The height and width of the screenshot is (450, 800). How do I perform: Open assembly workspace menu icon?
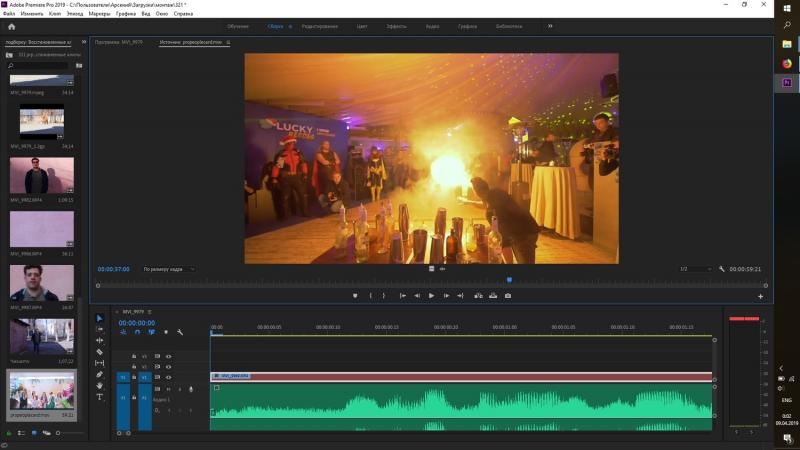290,26
